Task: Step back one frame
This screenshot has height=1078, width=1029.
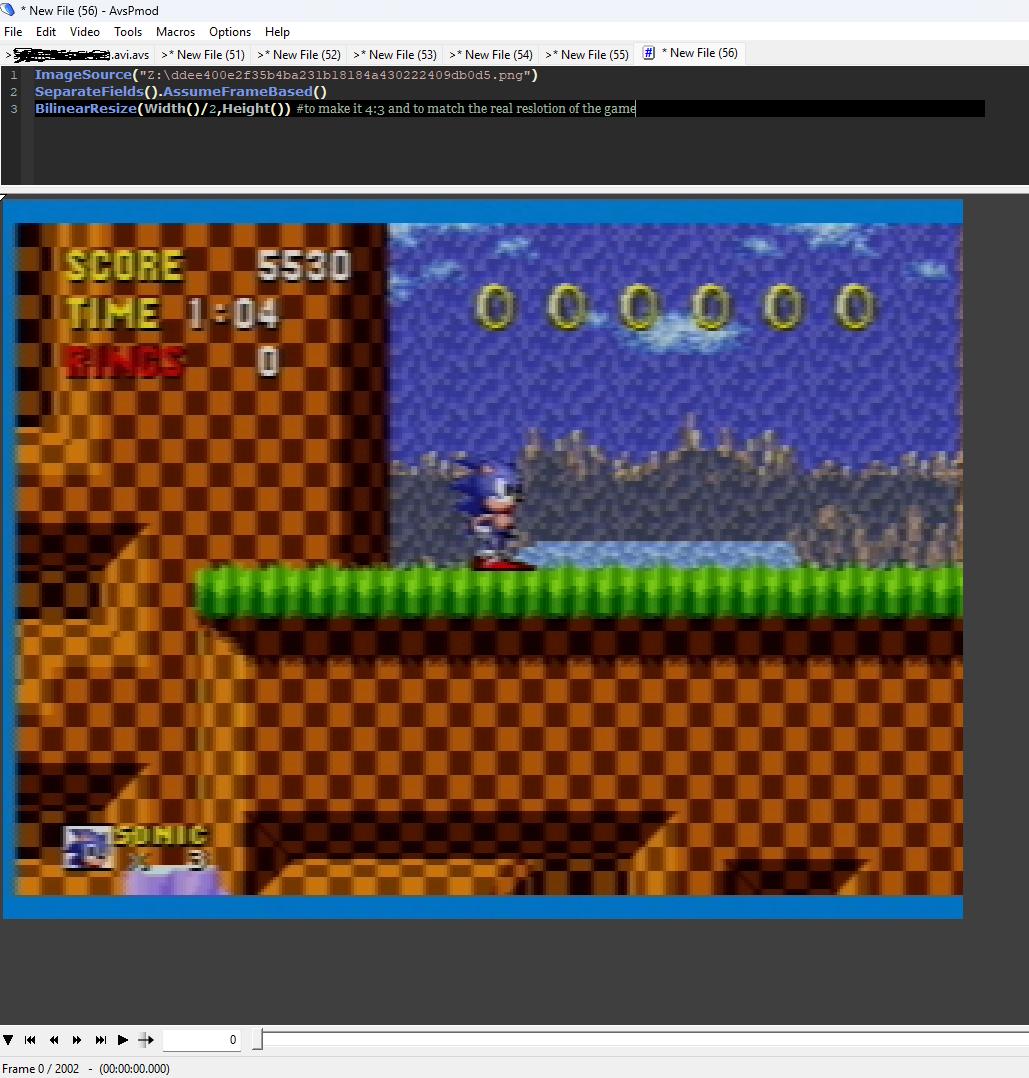Action: click(x=54, y=1040)
